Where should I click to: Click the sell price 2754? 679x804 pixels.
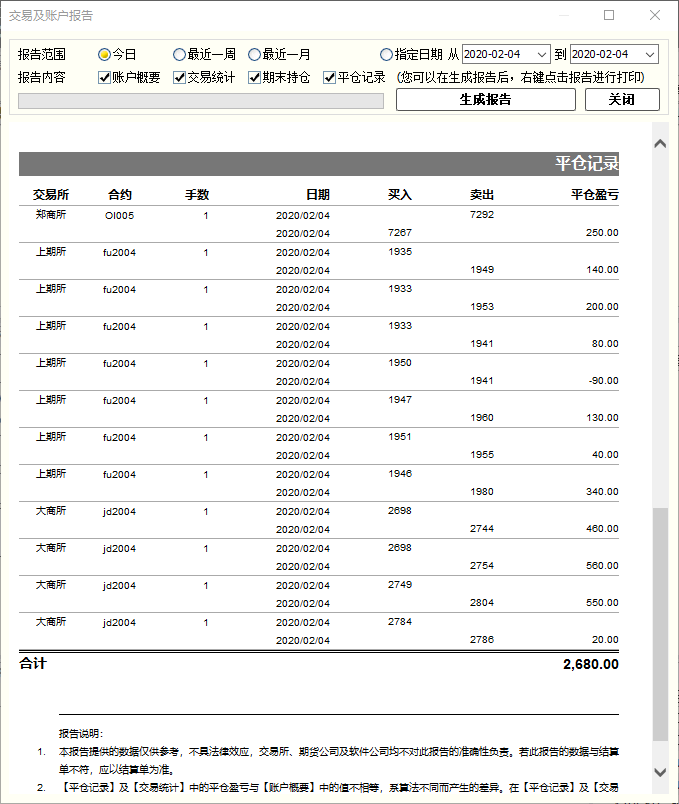[x=482, y=566]
